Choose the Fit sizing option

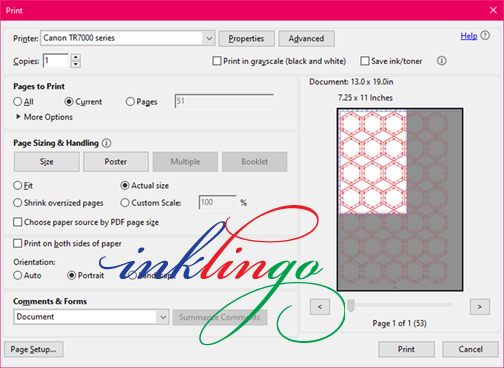(x=18, y=185)
